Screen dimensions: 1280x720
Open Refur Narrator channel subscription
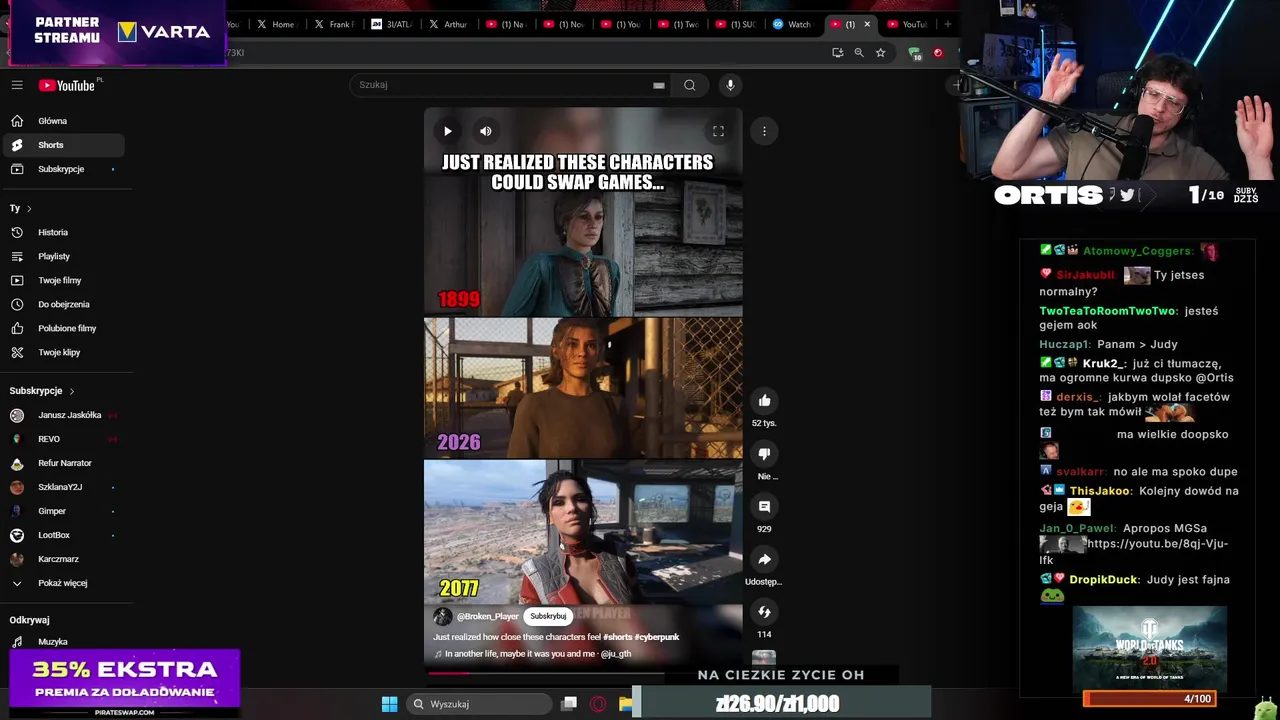pyautogui.click(x=62, y=463)
